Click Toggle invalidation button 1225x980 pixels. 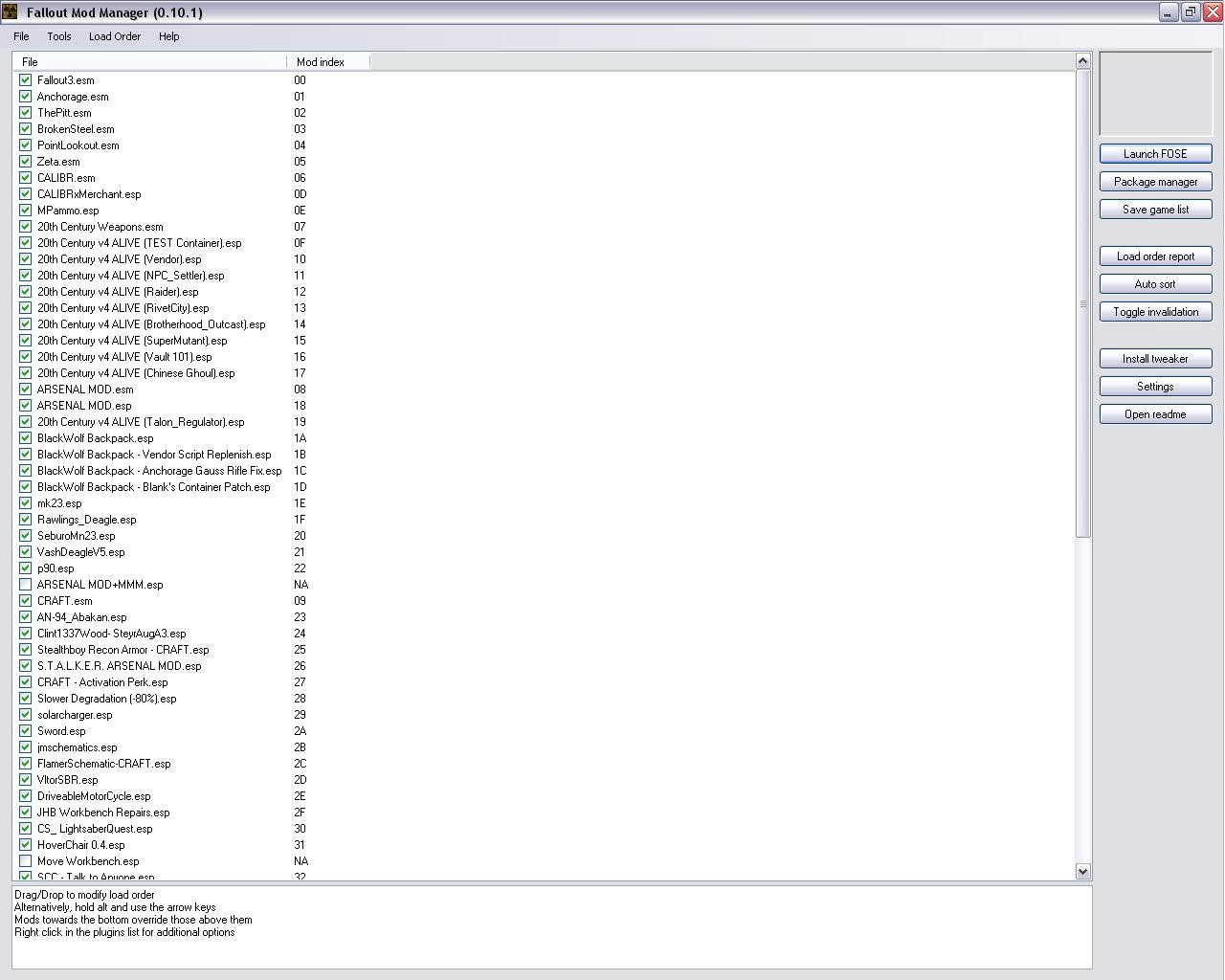pos(1155,312)
